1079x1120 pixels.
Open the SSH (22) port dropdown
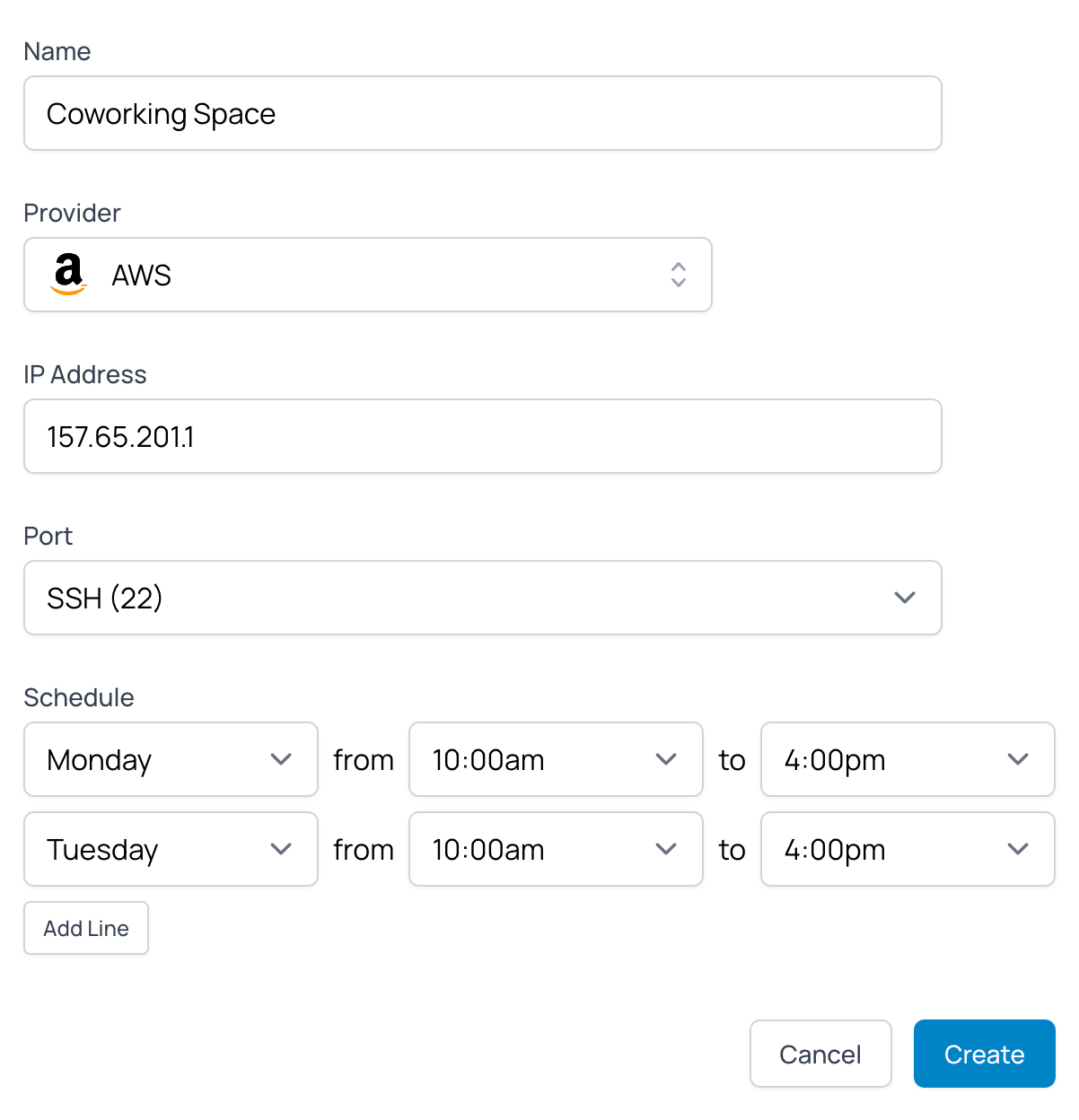pyautogui.click(x=483, y=598)
